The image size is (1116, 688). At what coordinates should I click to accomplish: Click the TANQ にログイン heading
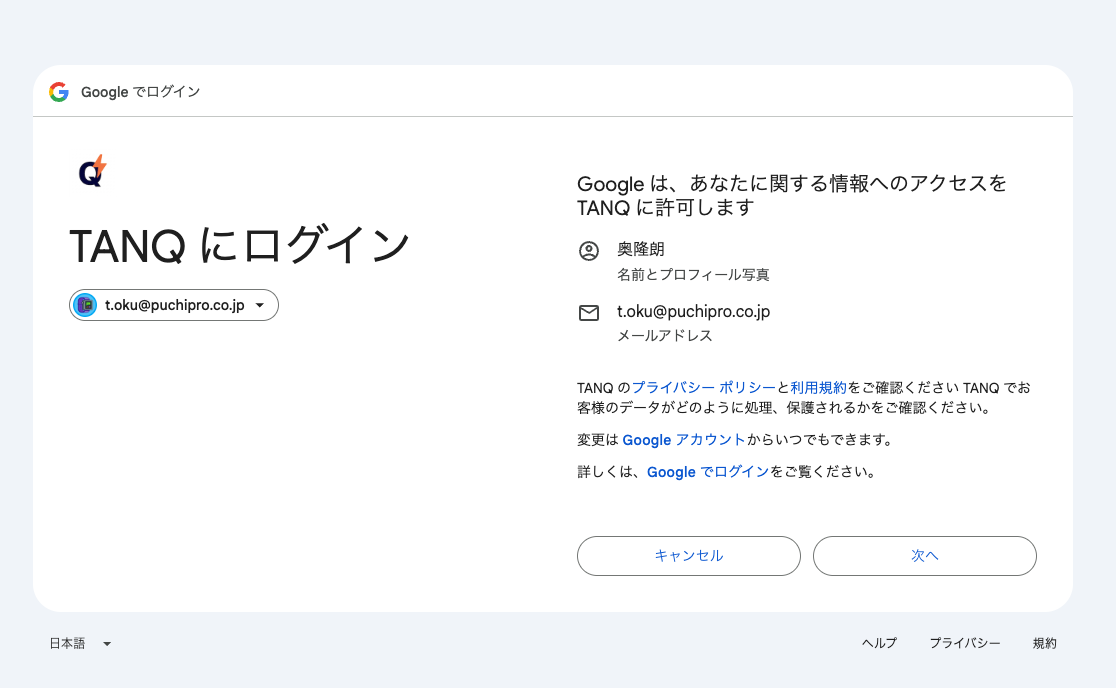coord(239,245)
